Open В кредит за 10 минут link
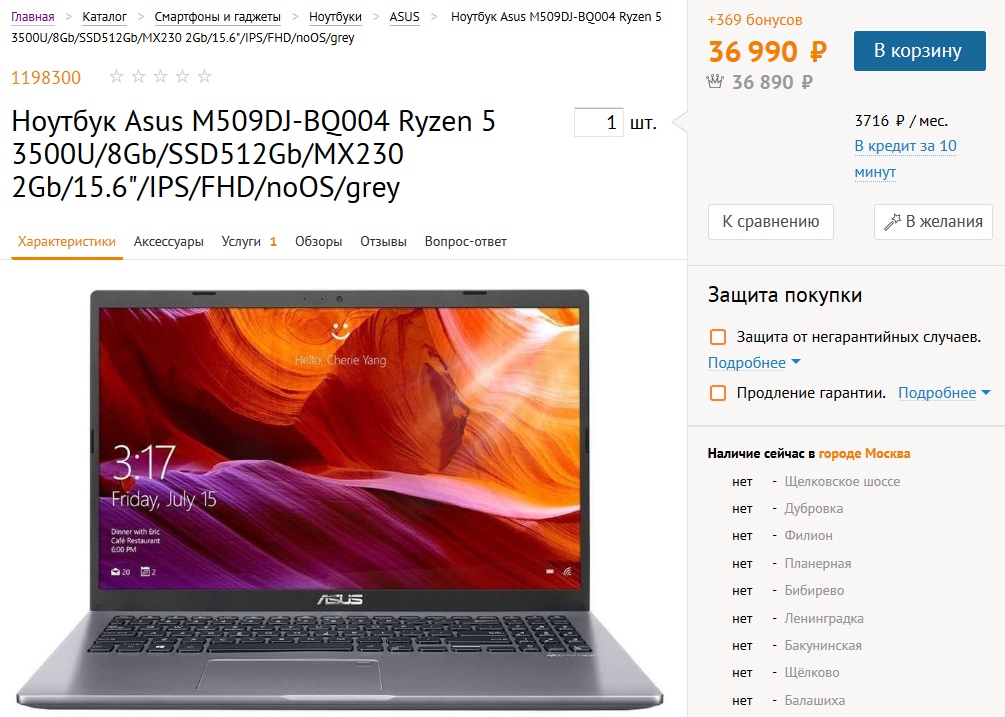Screen dimensions: 1005x717 (x=905, y=159)
